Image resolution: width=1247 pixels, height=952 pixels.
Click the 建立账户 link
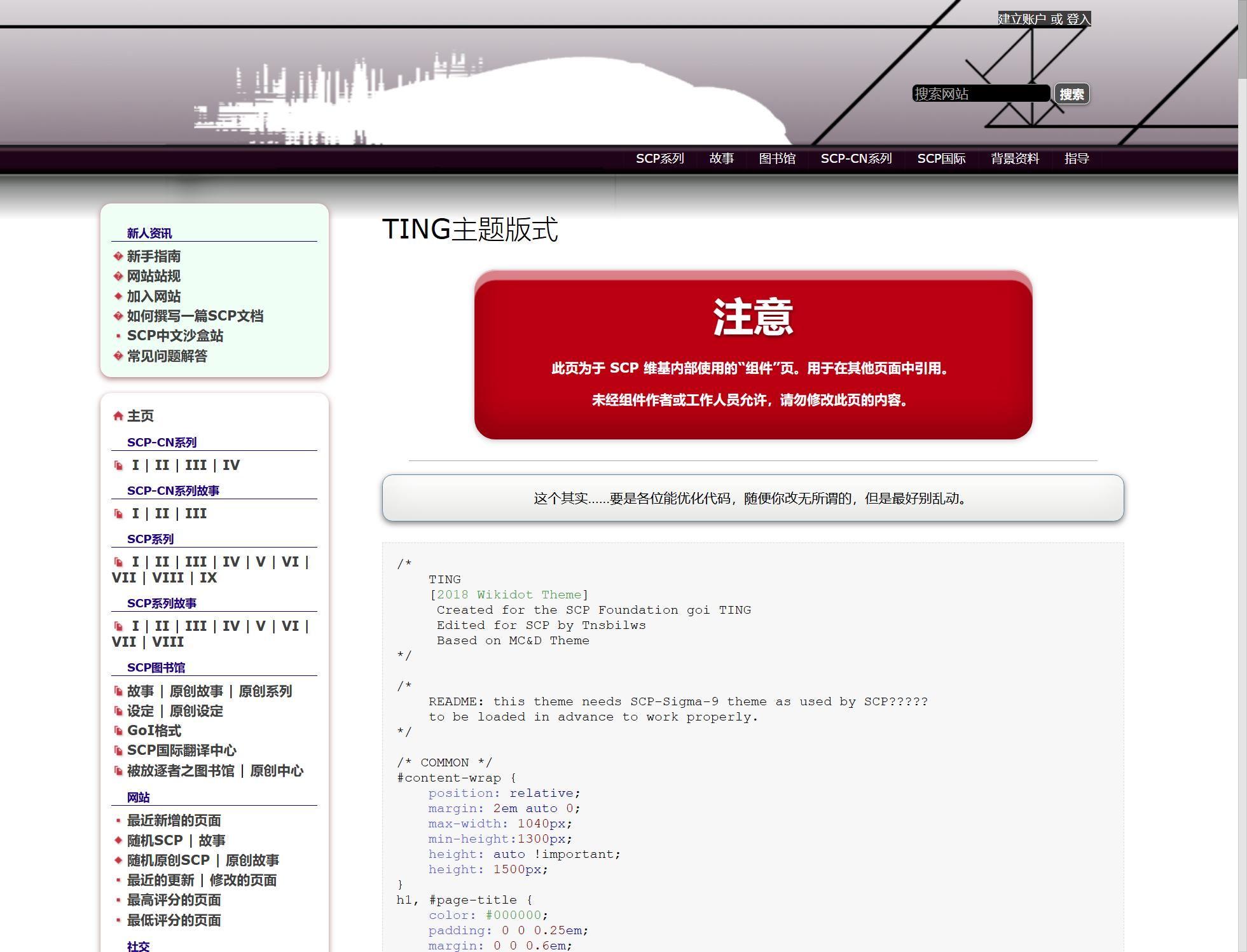(1021, 19)
